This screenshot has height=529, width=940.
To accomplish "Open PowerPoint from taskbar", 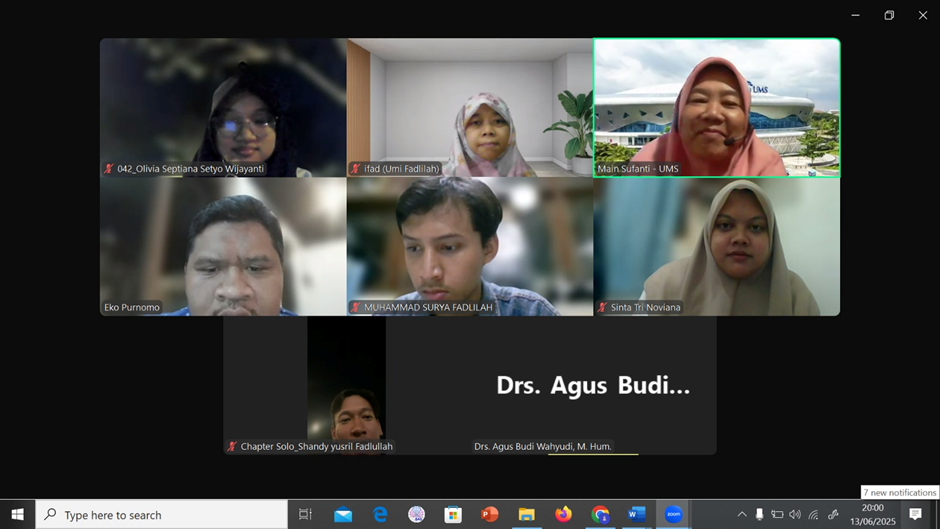I will [490, 514].
